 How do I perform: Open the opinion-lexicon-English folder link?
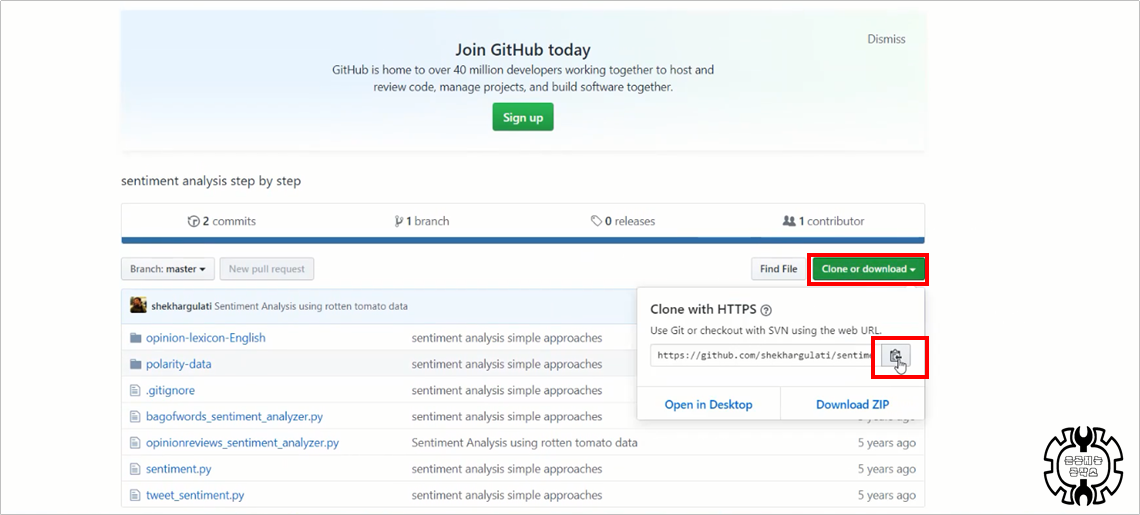point(206,338)
